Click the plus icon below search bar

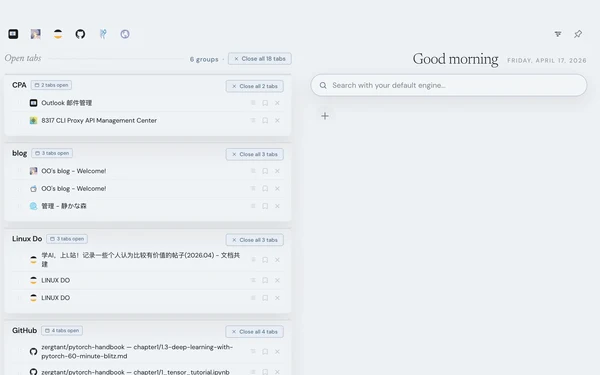coord(325,116)
